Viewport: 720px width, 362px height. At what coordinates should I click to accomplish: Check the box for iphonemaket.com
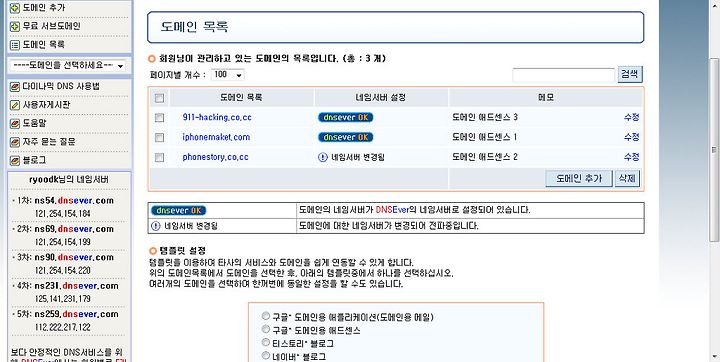click(x=159, y=137)
